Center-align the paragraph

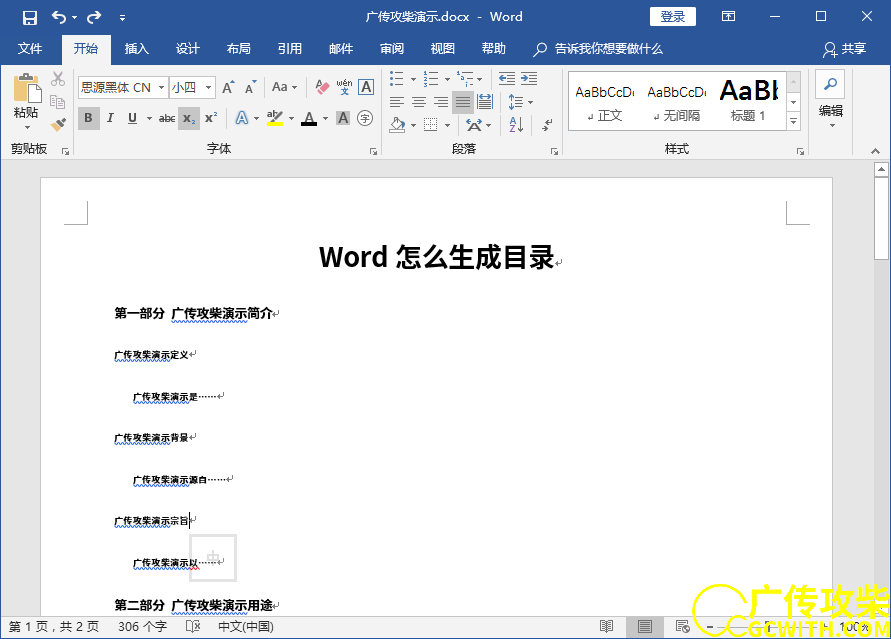point(419,102)
